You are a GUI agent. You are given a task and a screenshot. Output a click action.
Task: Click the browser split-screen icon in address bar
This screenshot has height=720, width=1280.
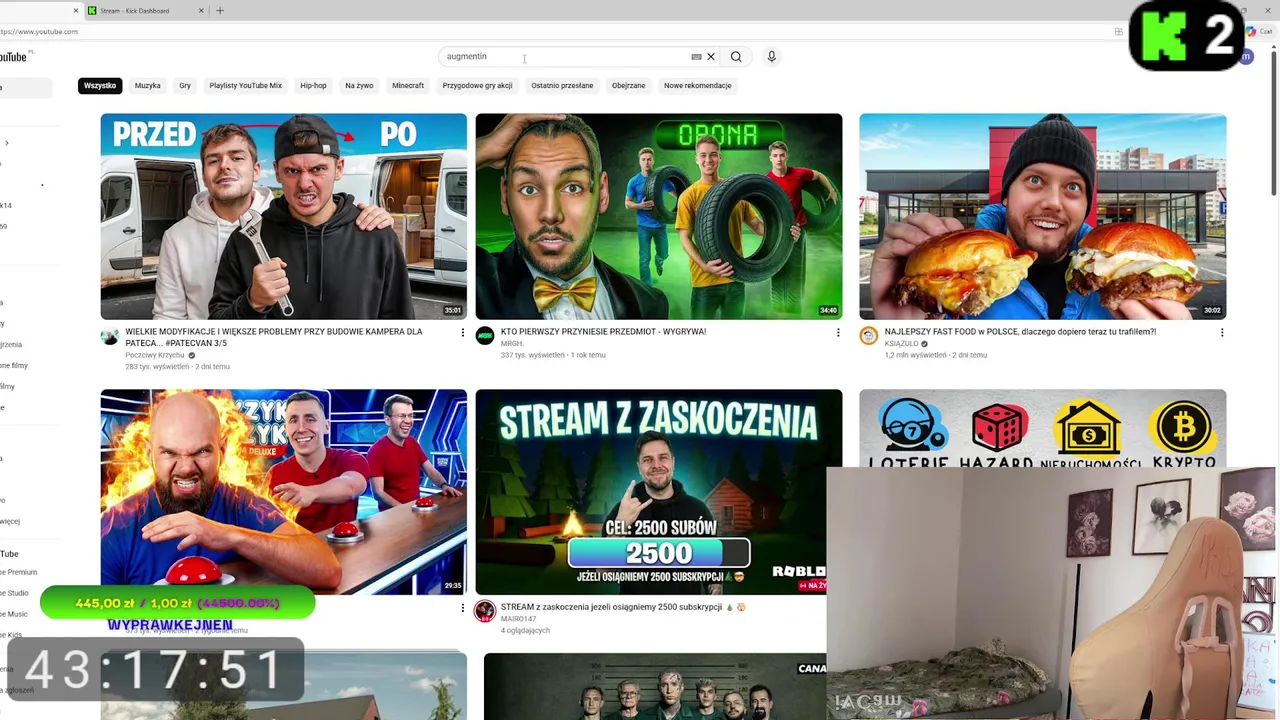1118,32
